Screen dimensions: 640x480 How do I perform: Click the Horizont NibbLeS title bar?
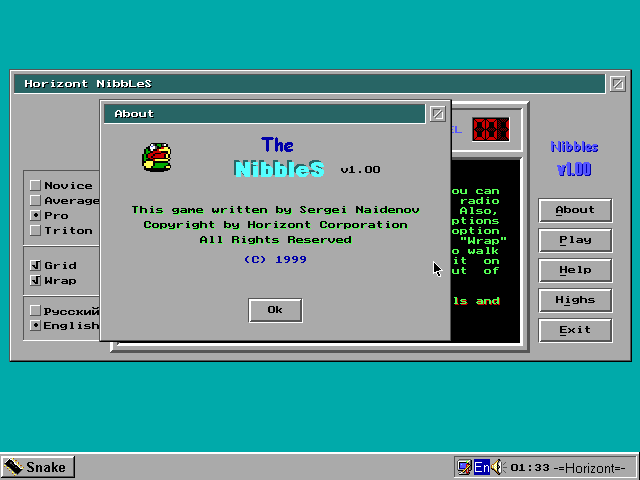309,84
